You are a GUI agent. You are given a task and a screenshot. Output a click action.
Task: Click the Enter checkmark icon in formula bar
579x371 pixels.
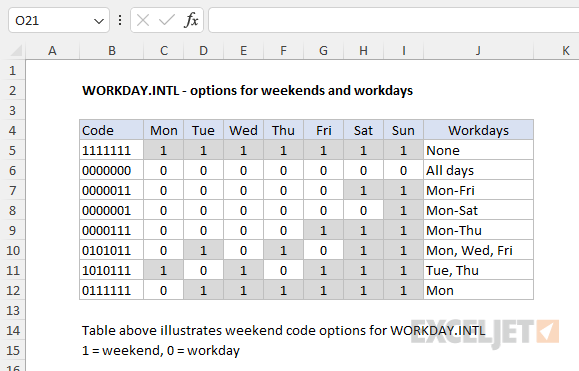167,20
